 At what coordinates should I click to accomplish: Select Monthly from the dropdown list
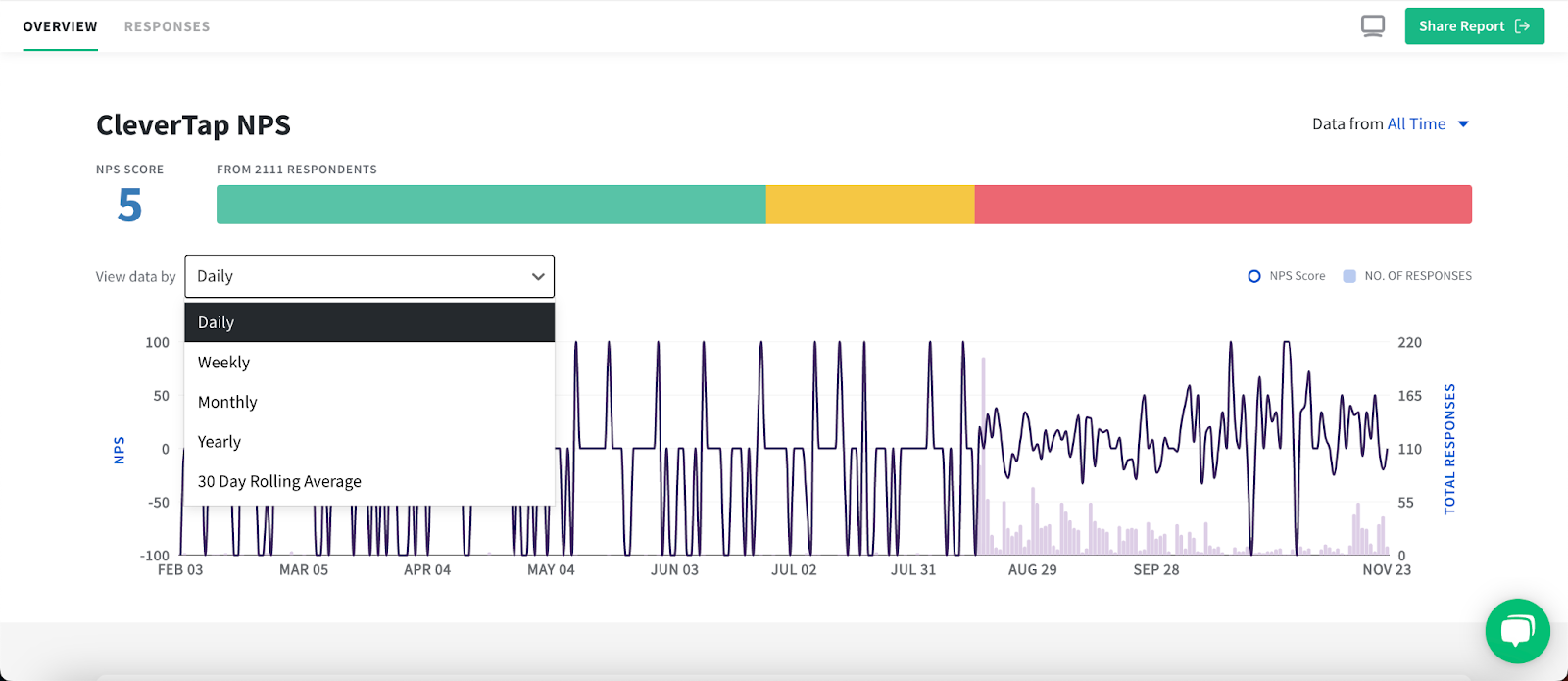[369, 402]
